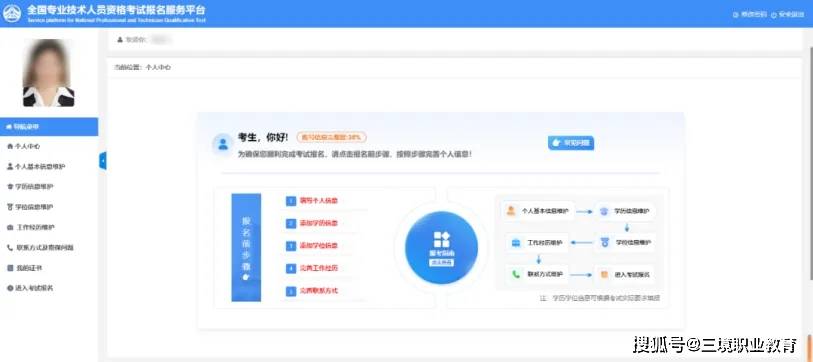Click the briefcase icon in the flow chart
Image resolution: width=813 pixels, height=362 pixels.
tap(516, 243)
